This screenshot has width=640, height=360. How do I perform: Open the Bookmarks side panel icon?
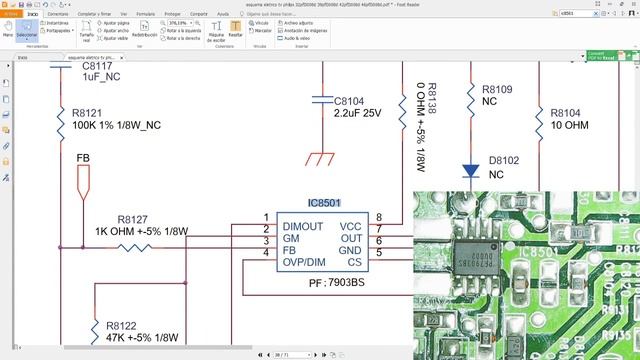[6, 83]
